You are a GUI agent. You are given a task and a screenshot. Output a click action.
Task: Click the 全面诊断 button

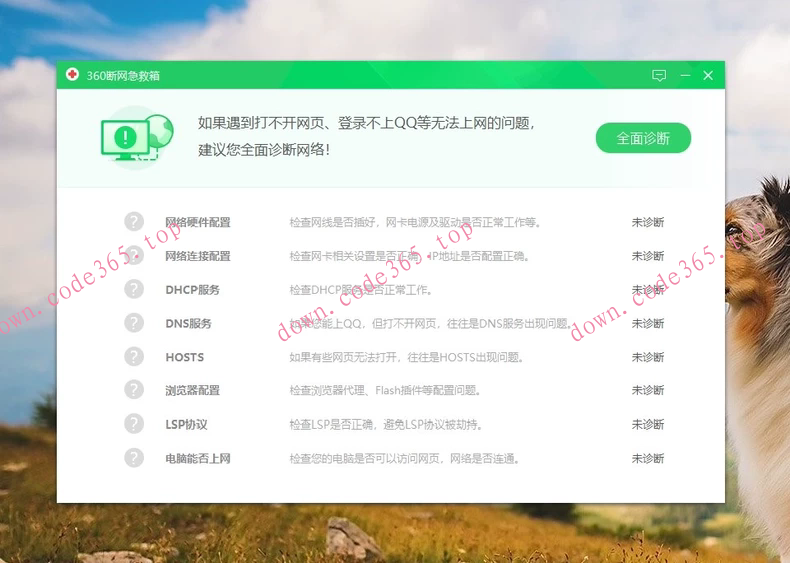coord(643,138)
